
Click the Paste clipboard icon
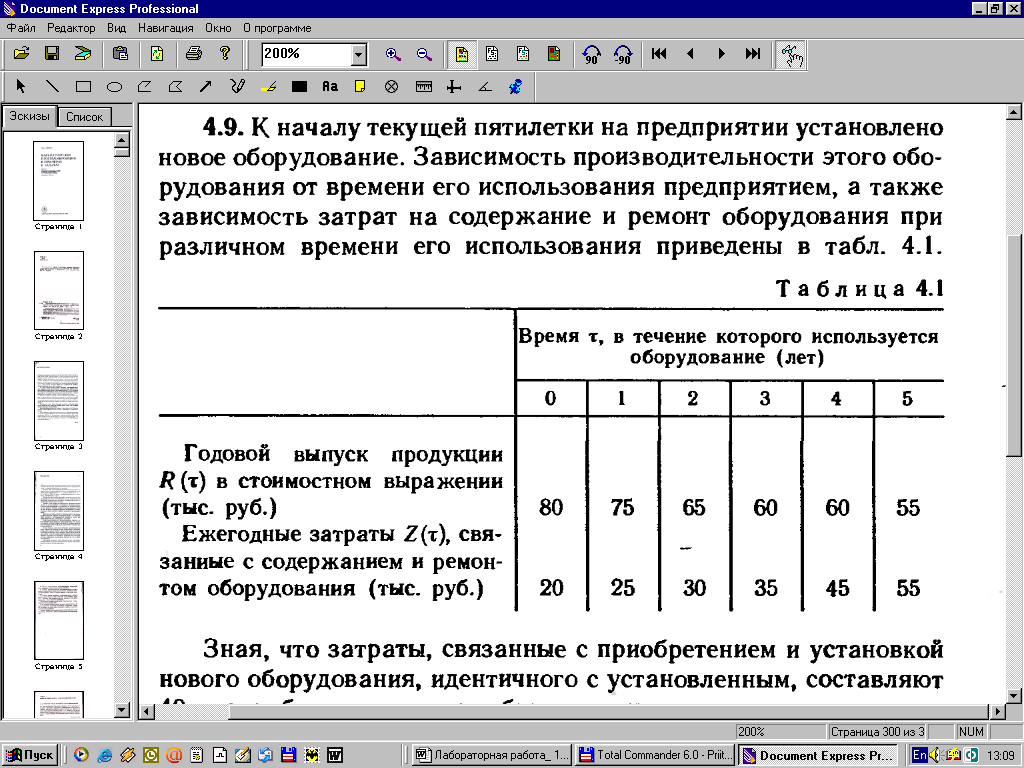pyautogui.click(x=120, y=54)
